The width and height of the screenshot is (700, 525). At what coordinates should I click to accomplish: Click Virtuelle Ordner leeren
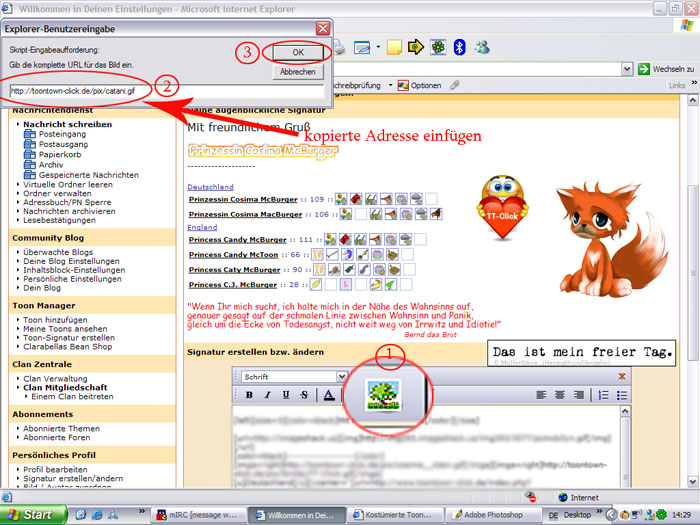[x=68, y=184]
